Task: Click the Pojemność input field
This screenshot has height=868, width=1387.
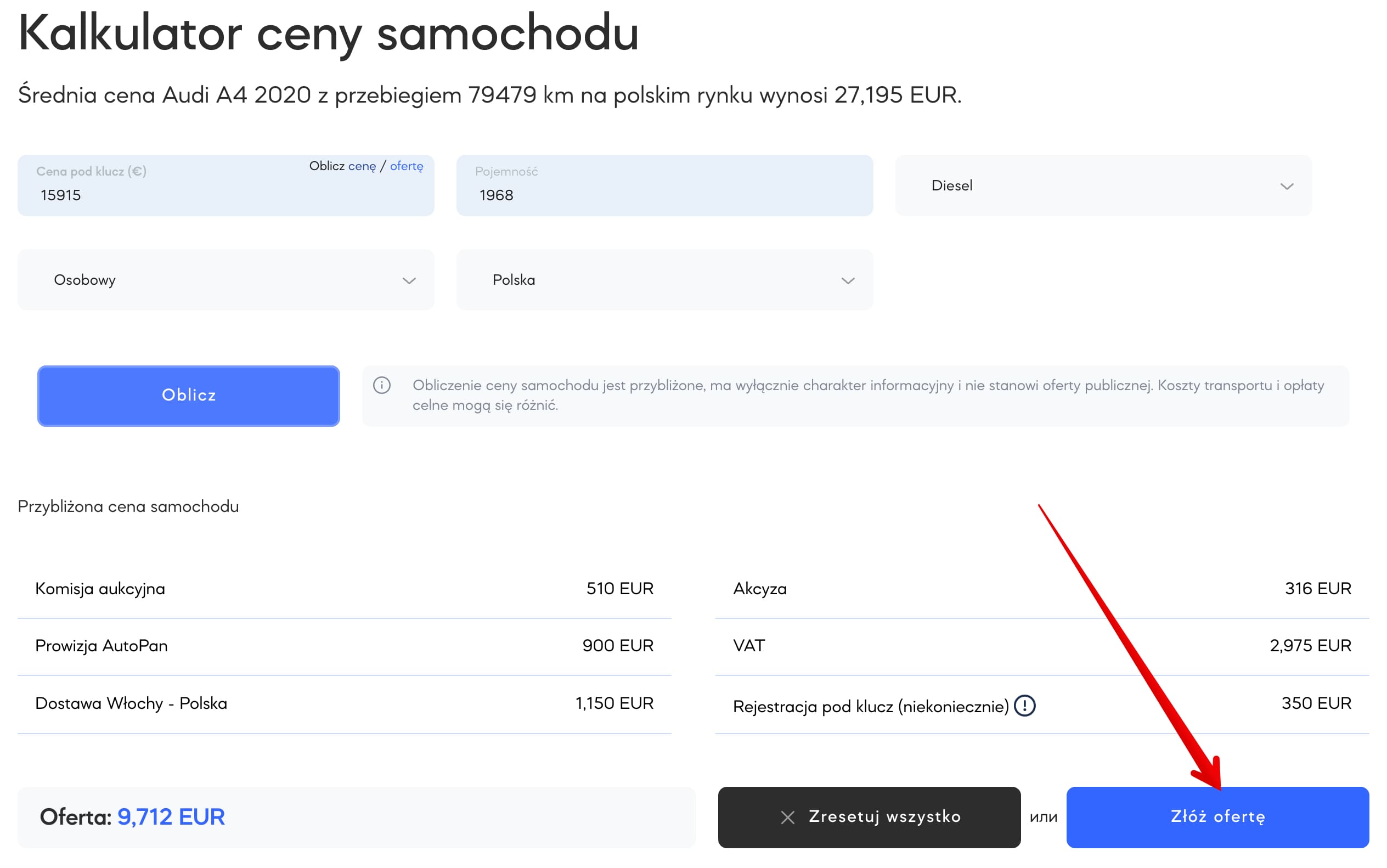Action: pyautogui.click(x=664, y=195)
